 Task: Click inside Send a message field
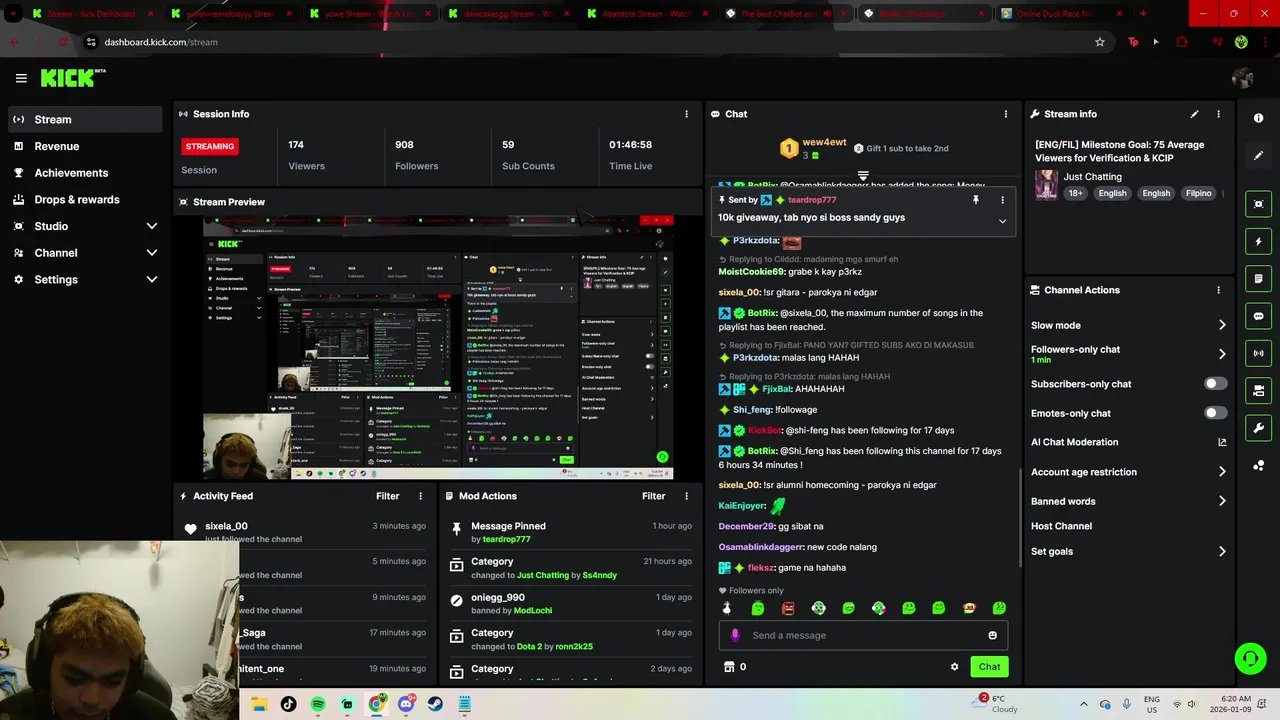coord(863,635)
